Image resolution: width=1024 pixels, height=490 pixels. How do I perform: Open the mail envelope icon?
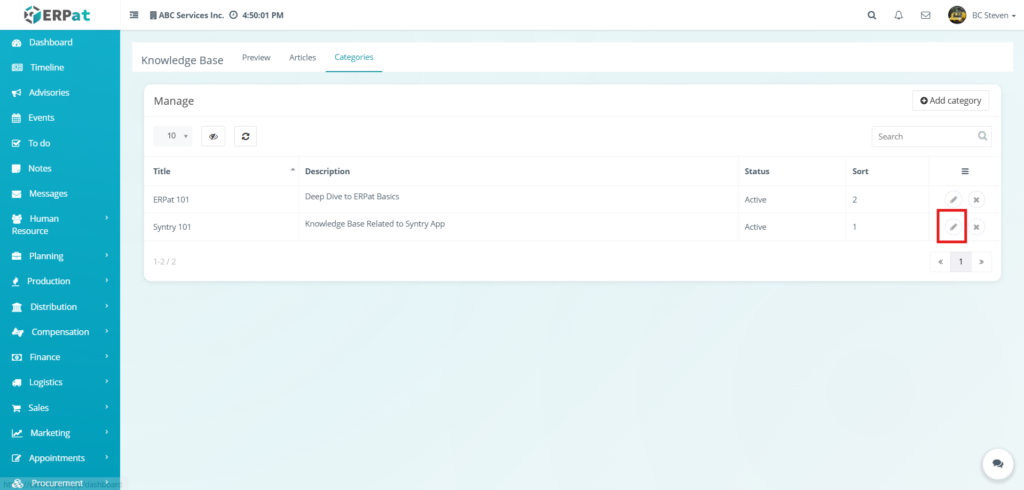(925, 15)
